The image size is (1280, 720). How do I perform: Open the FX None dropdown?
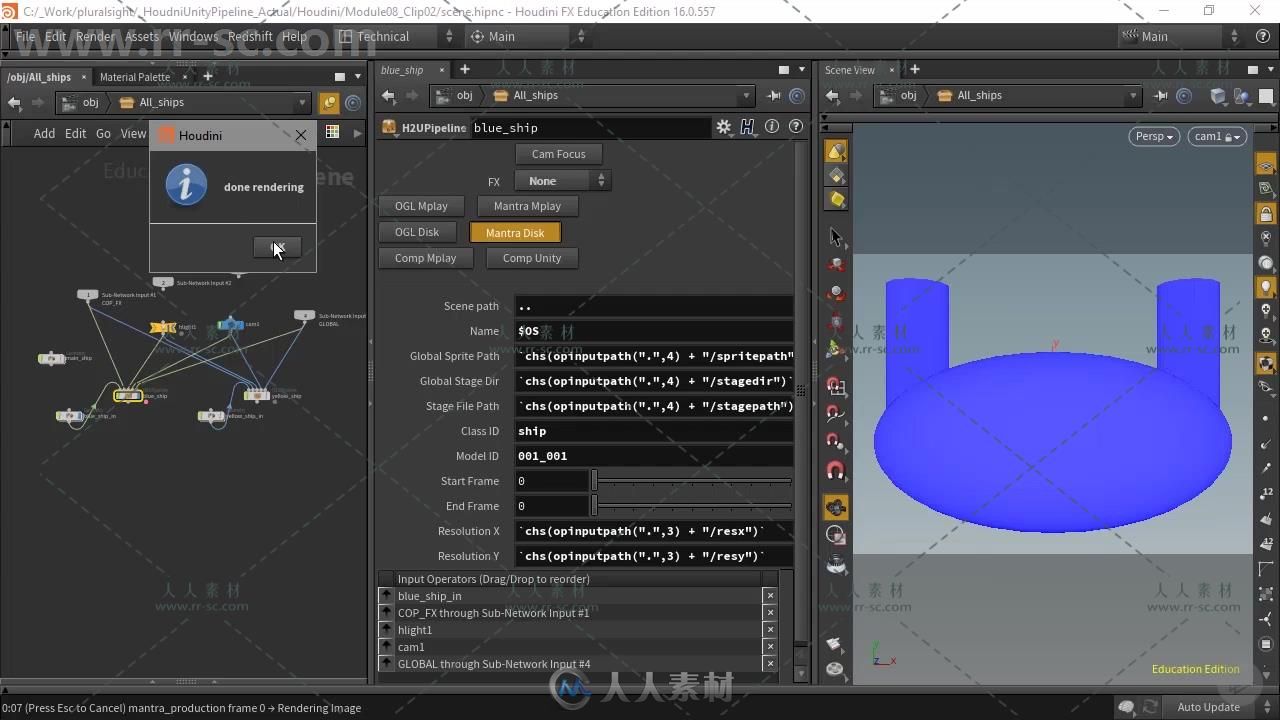pyautogui.click(x=561, y=181)
